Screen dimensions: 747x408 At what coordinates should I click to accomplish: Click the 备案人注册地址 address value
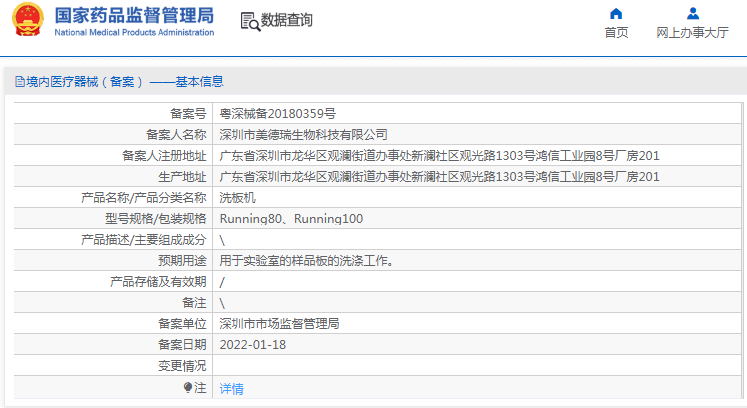tap(439, 155)
